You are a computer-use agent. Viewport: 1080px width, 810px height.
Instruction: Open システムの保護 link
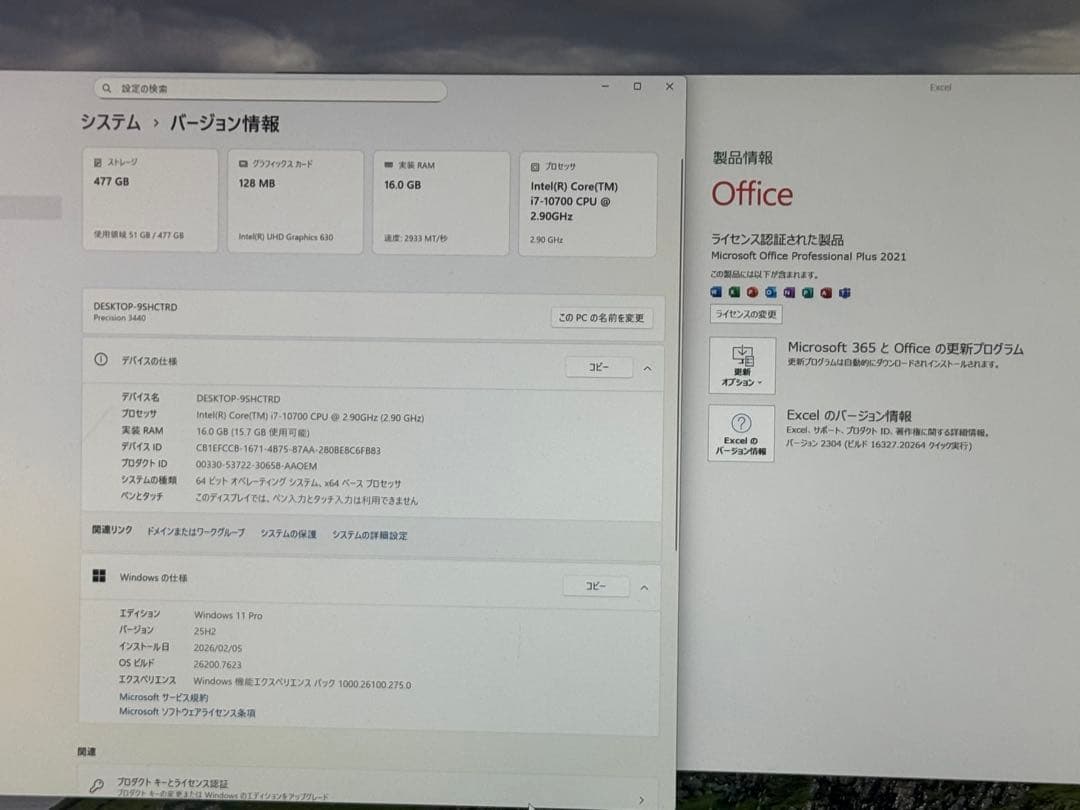(288, 534)
